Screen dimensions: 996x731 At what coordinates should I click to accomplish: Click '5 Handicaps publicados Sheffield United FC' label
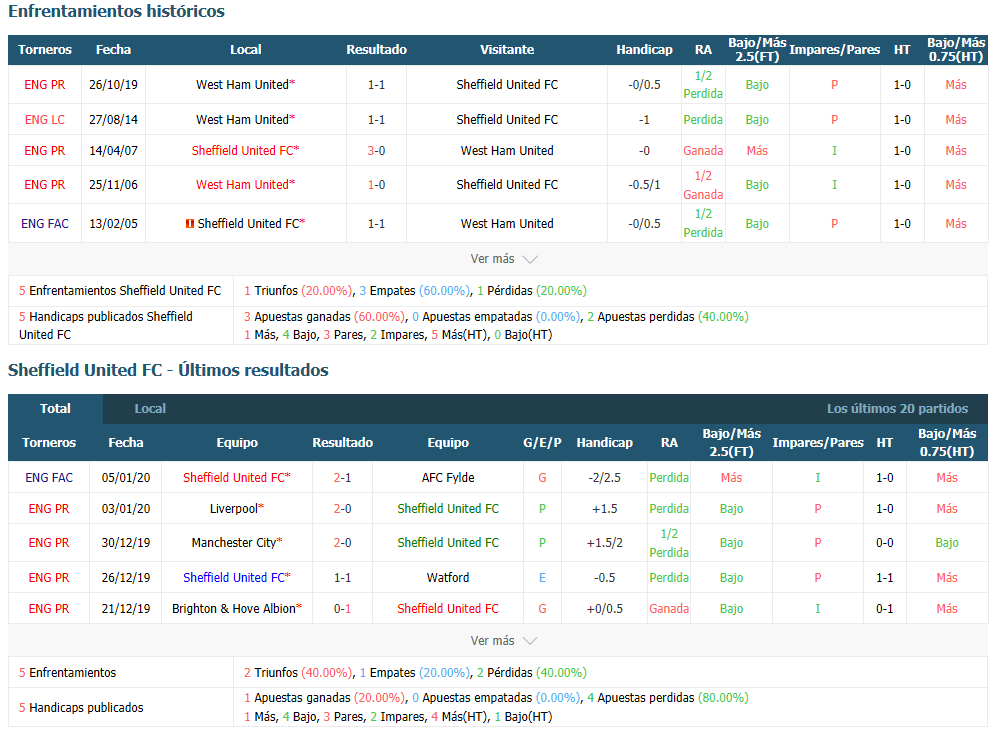[105, 325]
